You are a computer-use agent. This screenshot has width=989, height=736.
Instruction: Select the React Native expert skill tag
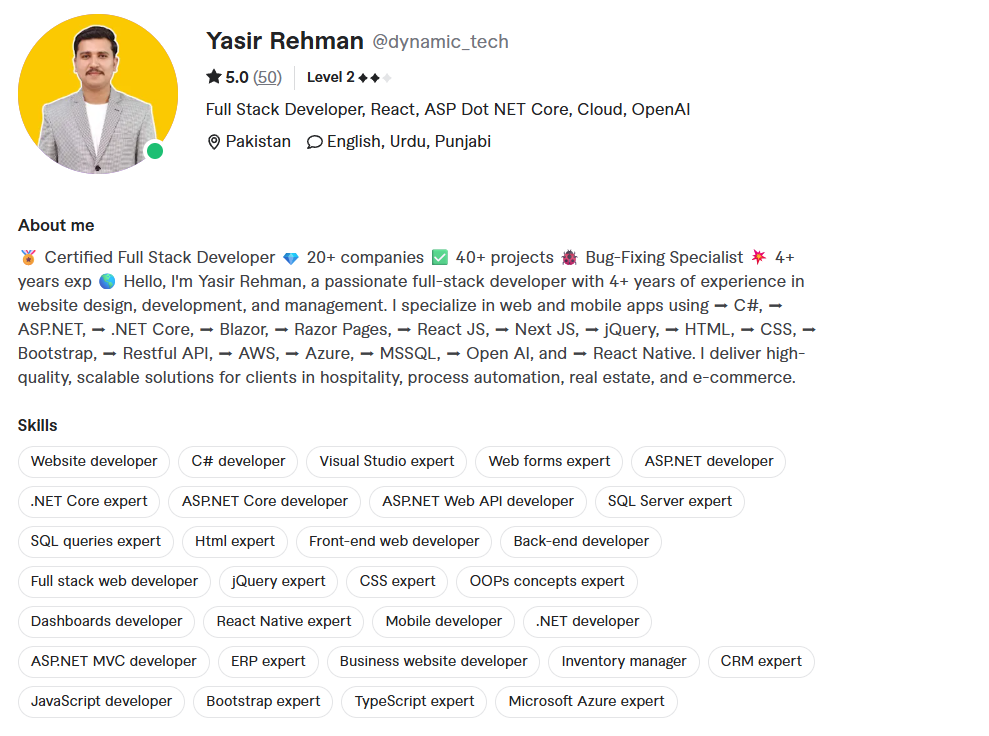[x=282, y=621]
